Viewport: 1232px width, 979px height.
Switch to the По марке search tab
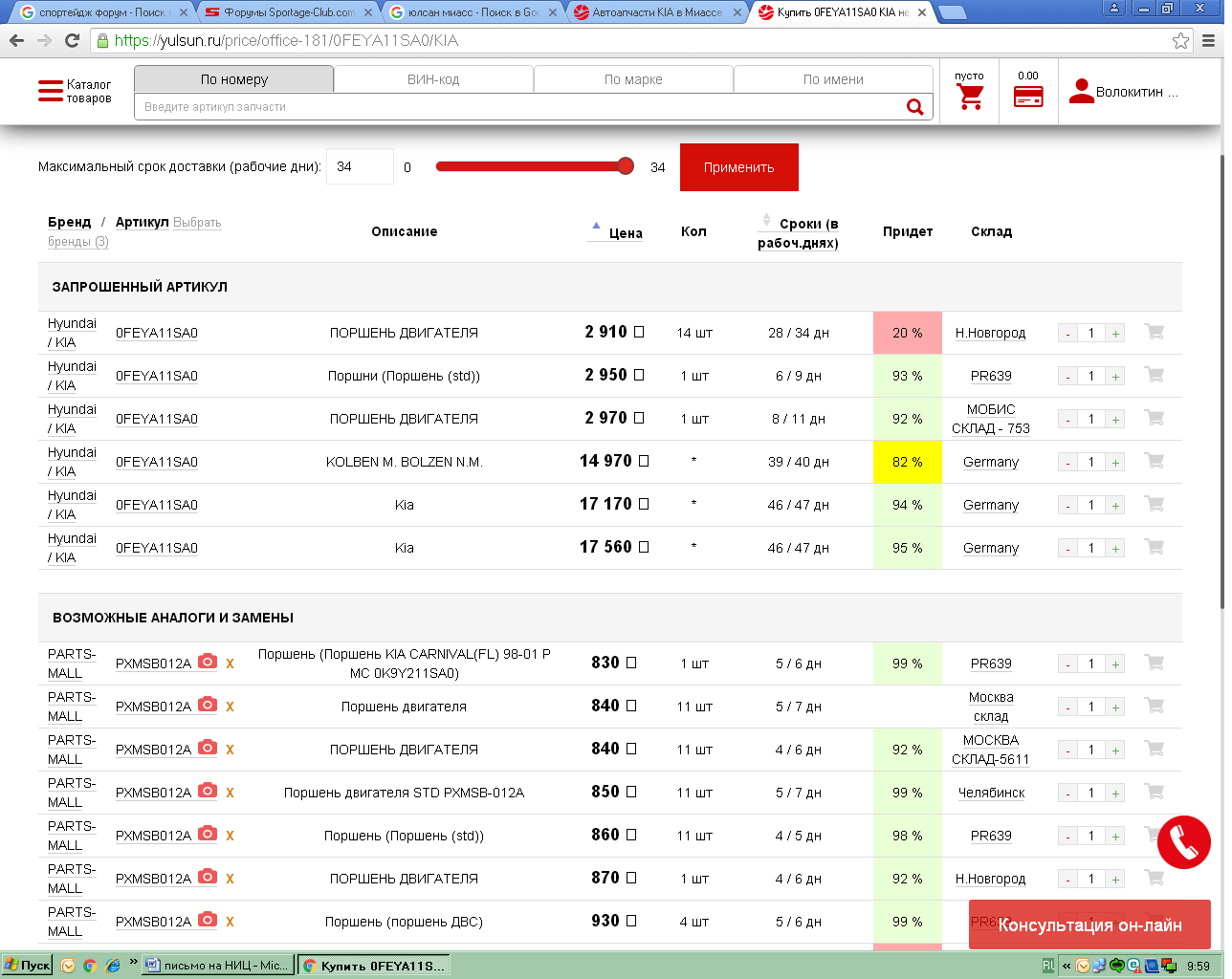[x=633, y=79]
